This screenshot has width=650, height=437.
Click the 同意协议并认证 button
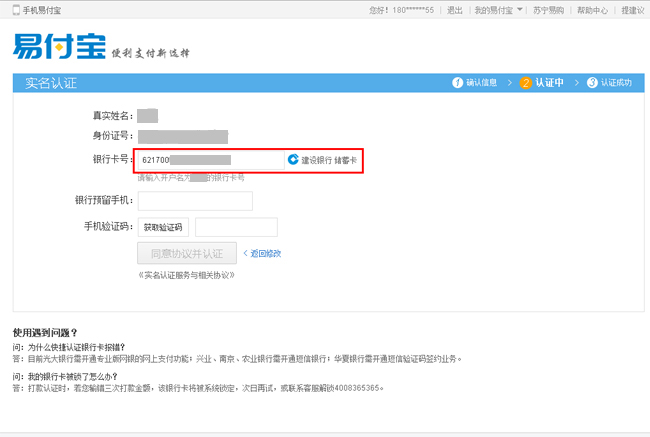187,253
